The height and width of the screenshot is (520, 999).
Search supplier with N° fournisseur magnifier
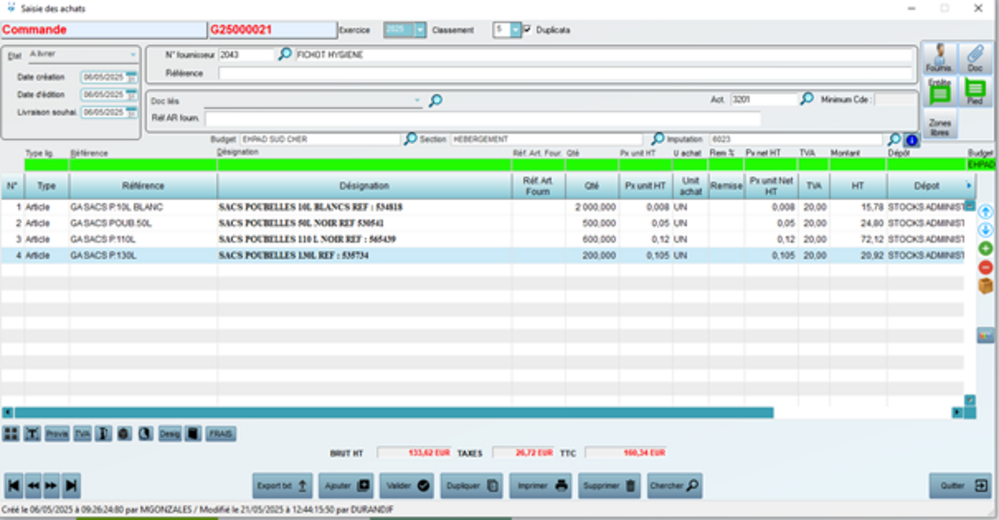285,55
